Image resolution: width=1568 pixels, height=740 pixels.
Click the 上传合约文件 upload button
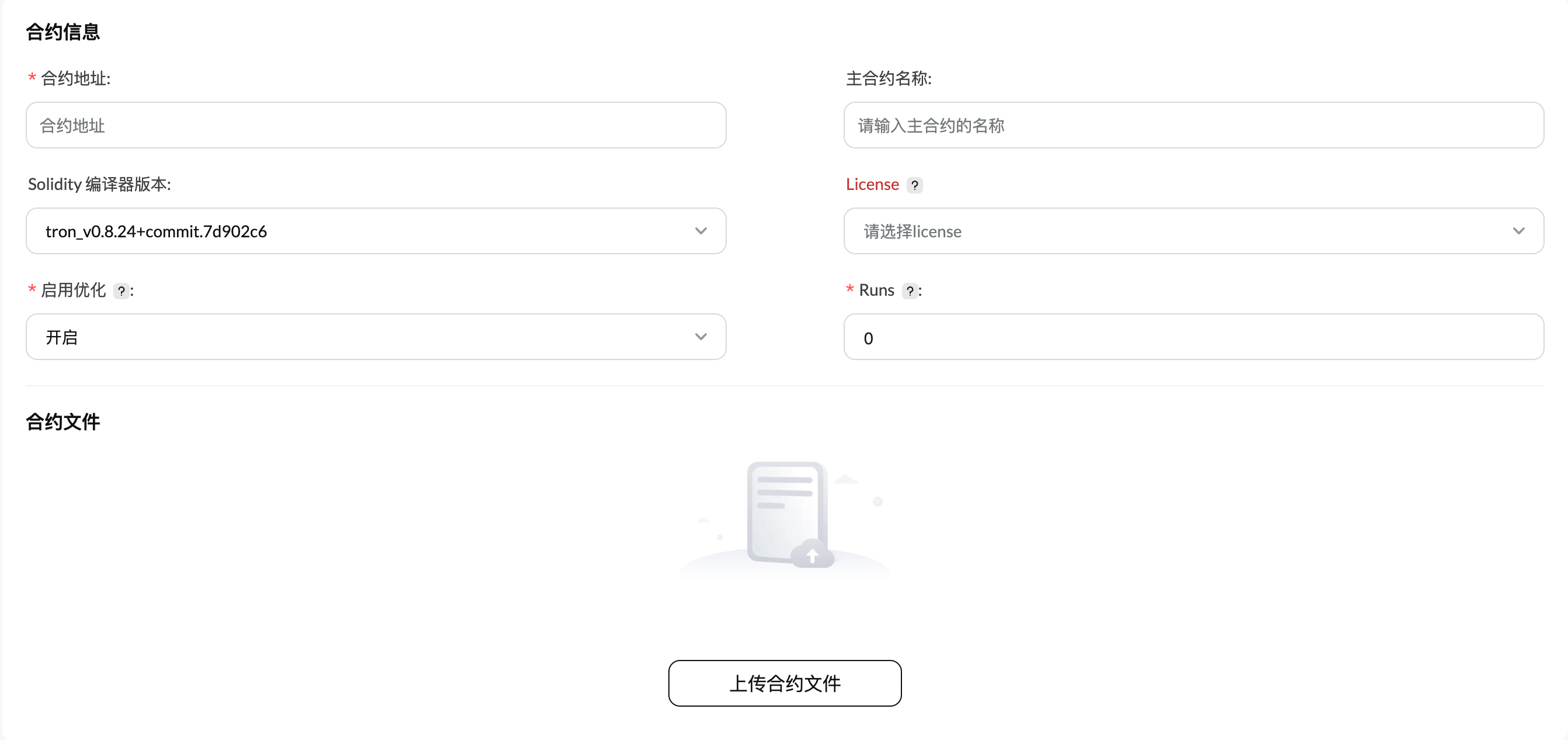tap(784, 683)
